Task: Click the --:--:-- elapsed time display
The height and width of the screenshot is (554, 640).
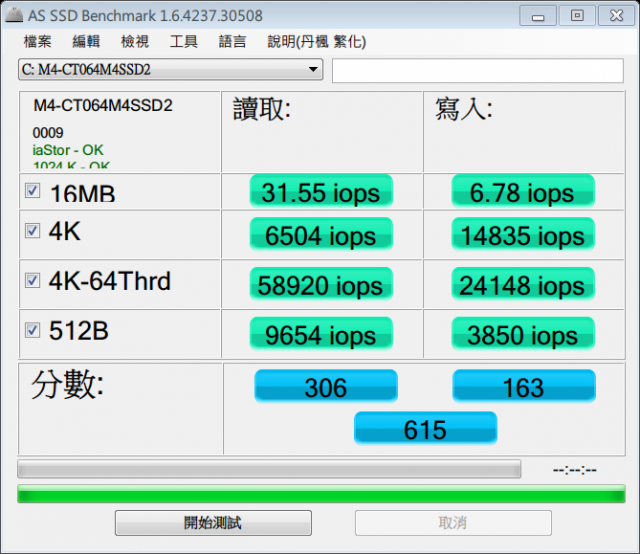Action: 574,470
